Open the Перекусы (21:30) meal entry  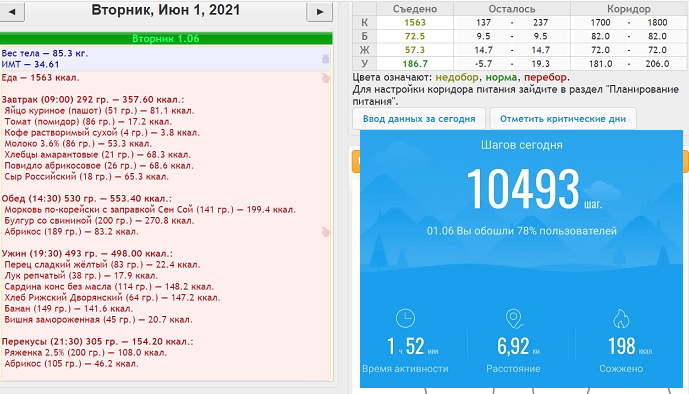pyautogui.click(x=97, y=341)
